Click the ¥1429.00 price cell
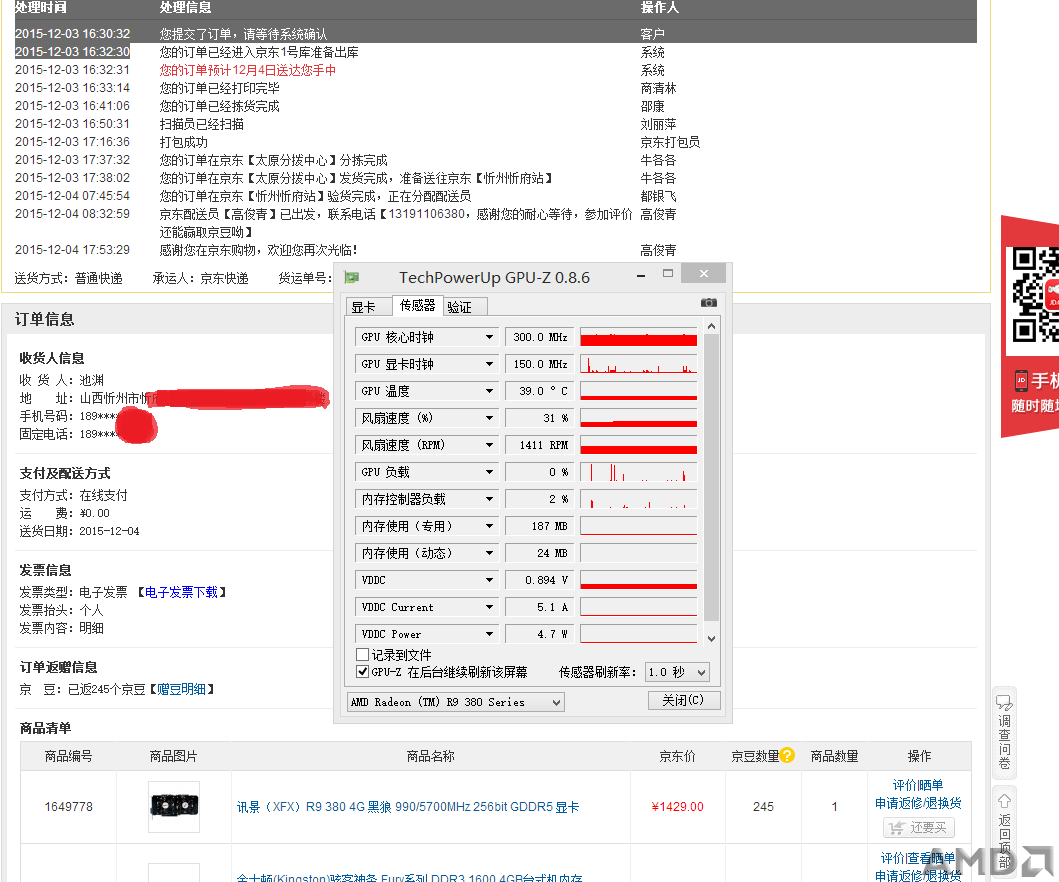1059x882 pixels. 677,806
